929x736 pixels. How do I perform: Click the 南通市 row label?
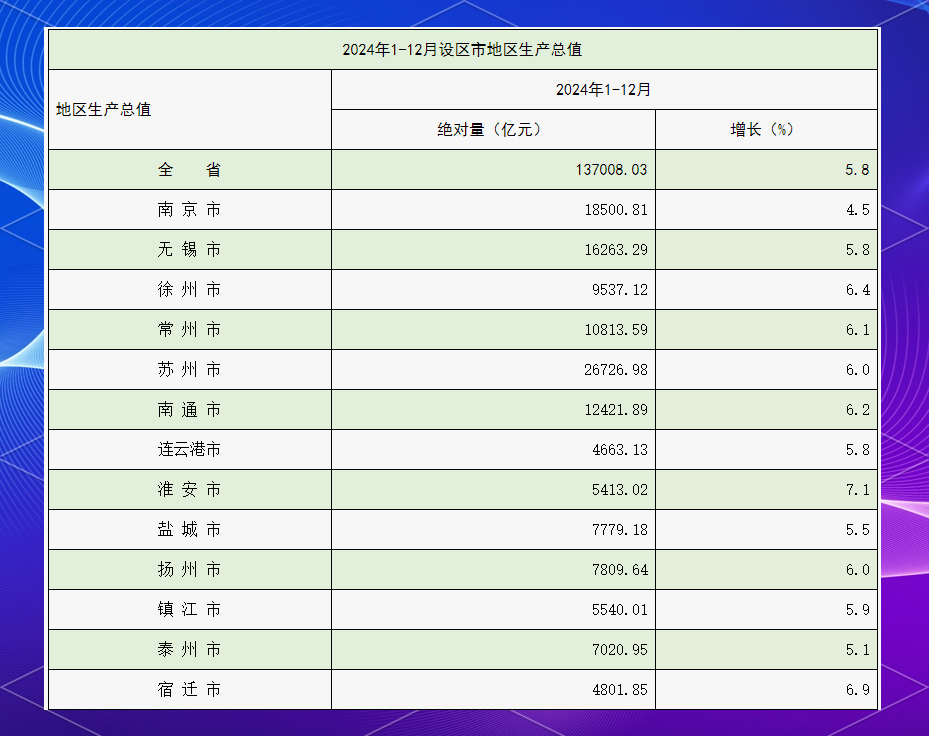(190, 409)
